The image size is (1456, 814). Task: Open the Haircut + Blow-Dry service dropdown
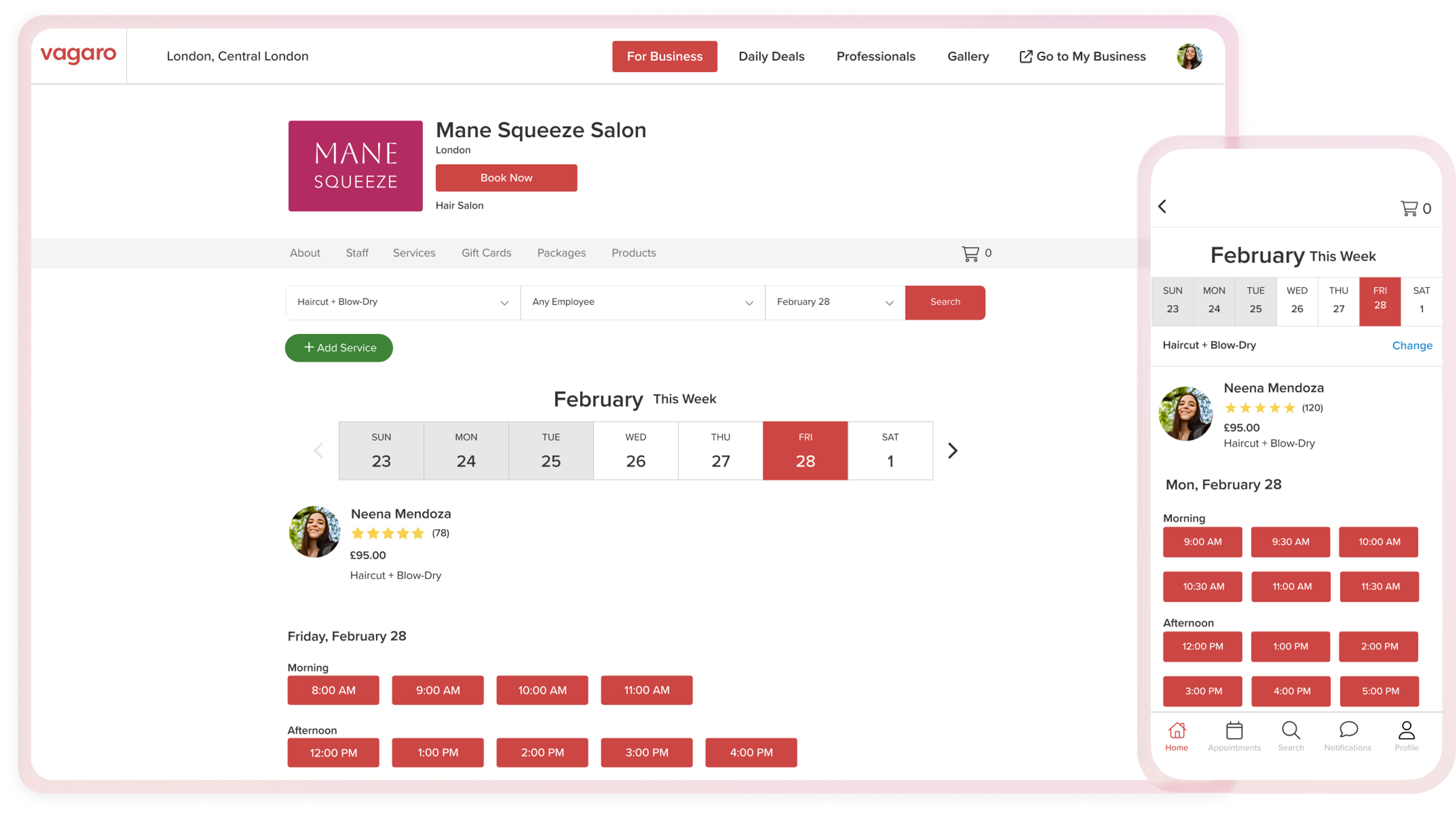[403, 303]
